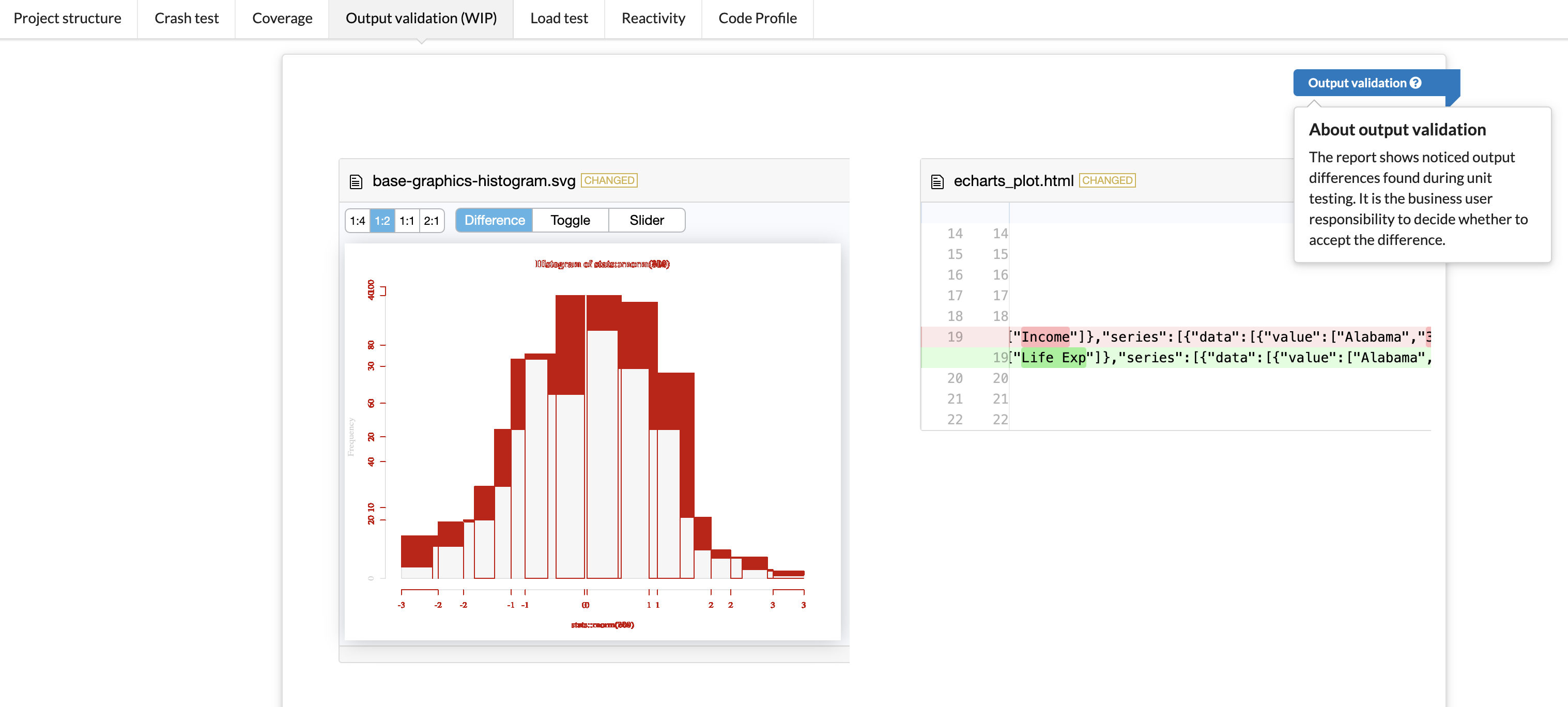This screenshot has width=1568, height=707.
Task: Click the file icon beside echarts_plot.html
Action: coord(937,181)
